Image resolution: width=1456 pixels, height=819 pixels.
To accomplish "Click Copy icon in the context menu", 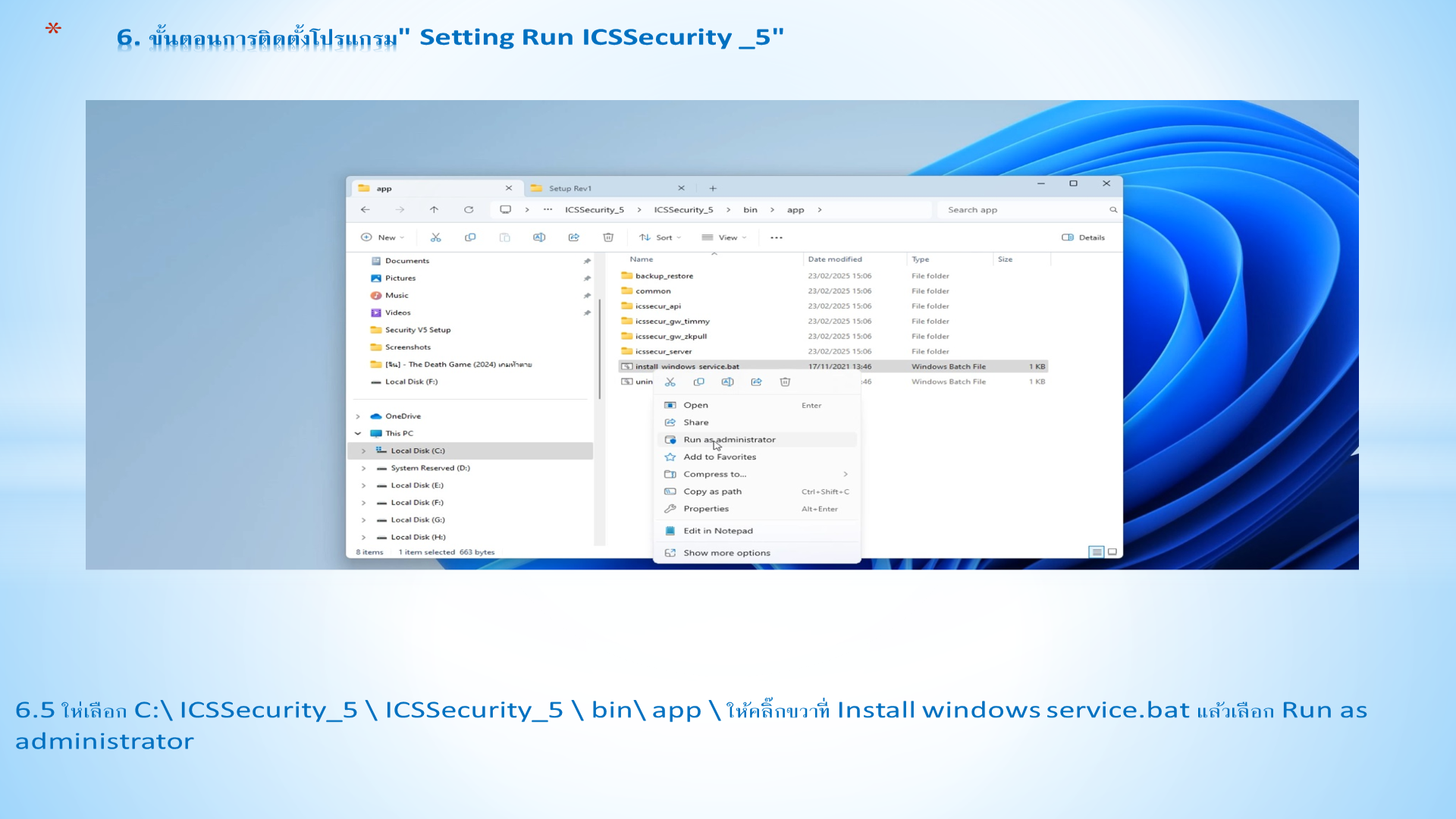I will click(699, 382).
